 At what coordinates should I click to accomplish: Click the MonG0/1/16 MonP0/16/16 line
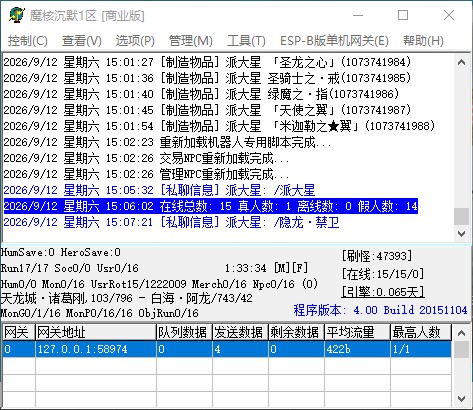(100, 313)
